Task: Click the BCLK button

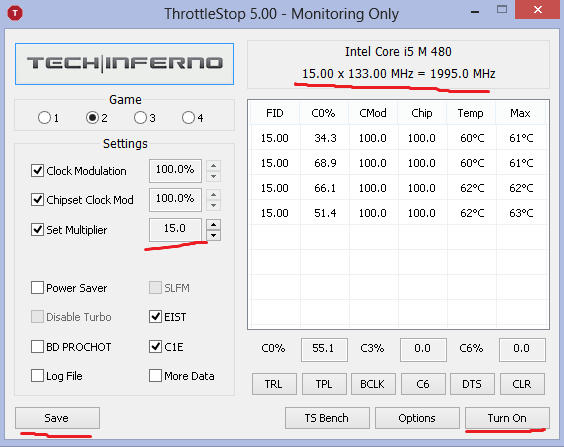Action: click(x=373, y=384)
